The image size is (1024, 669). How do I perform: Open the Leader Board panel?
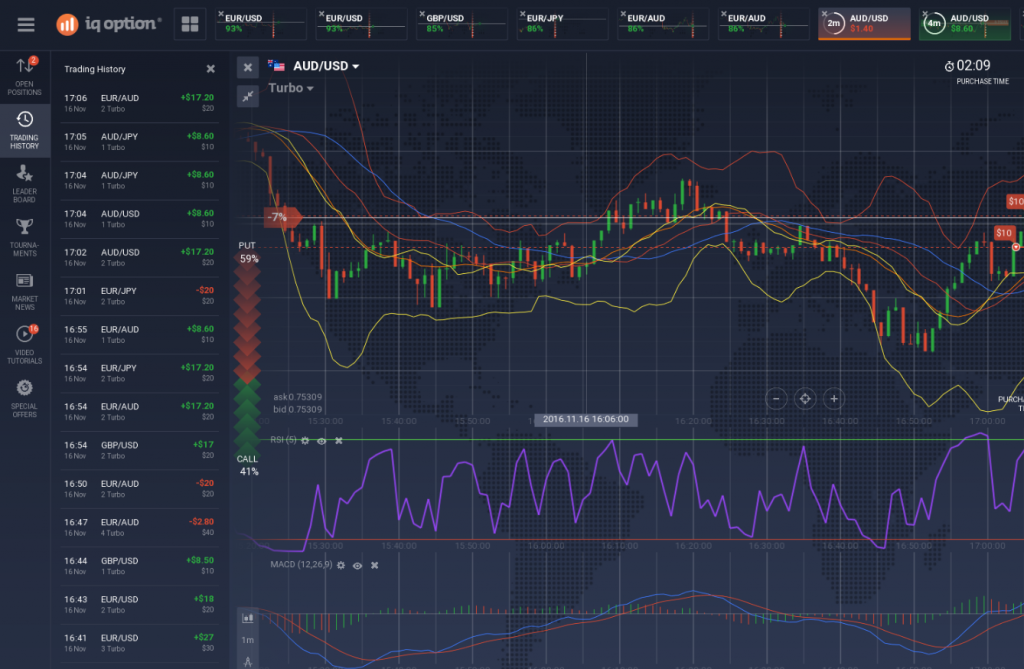[25, 181]
